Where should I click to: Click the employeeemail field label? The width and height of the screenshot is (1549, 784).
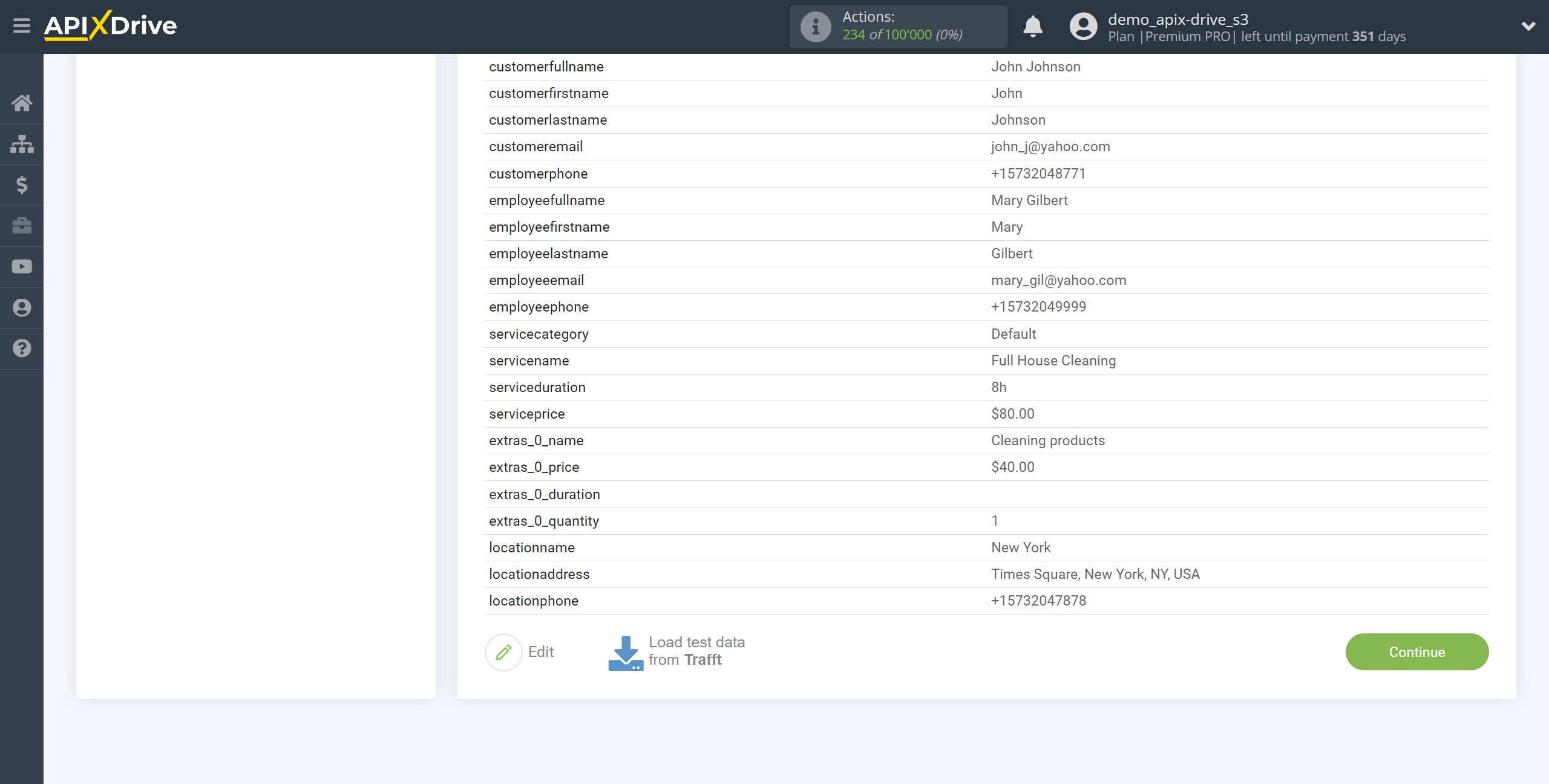[x=537, y=281]
